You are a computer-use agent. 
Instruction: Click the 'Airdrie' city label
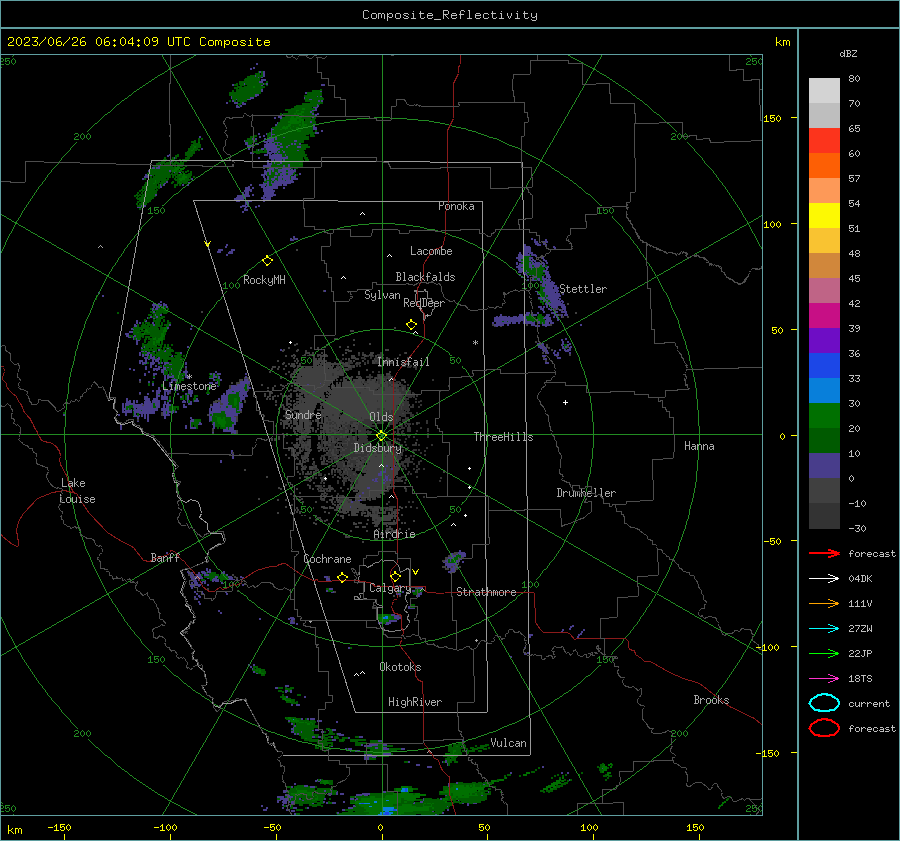click(394, 534)
